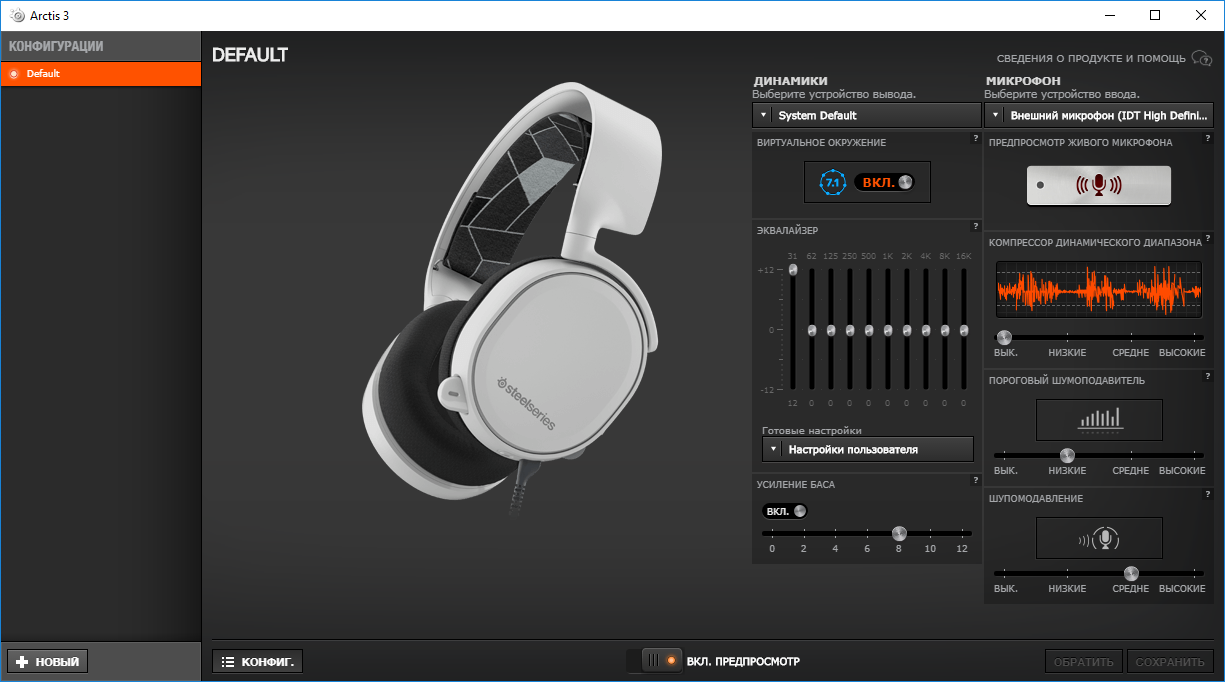Click the dynamic range compressor waveform
The height and width of the screenshot is (682, 1225).
tap(1099, 291)
